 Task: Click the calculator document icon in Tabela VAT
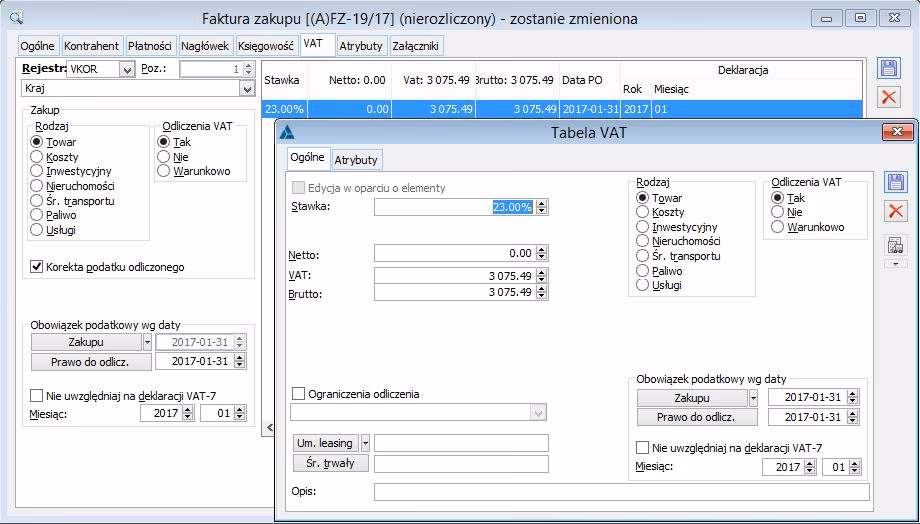coord(896,246)
